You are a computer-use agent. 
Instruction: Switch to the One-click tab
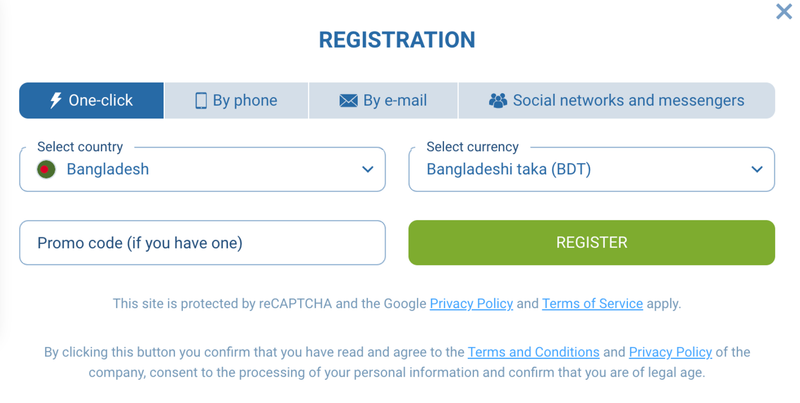pyautogui.click(x=91, y=101)
